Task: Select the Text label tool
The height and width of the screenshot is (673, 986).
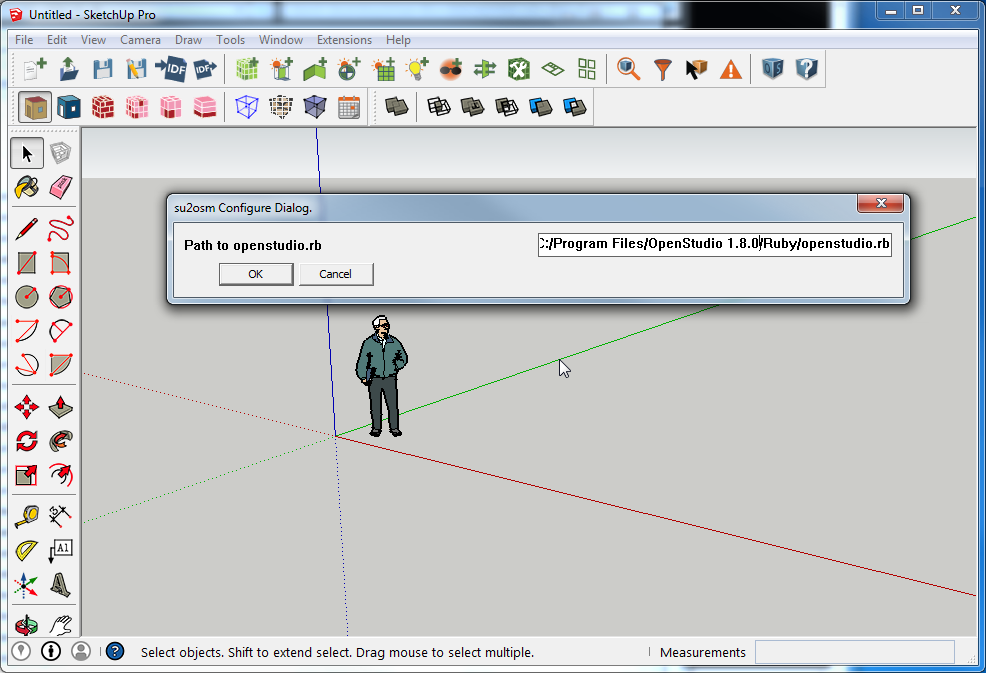Action: (60, 550)
